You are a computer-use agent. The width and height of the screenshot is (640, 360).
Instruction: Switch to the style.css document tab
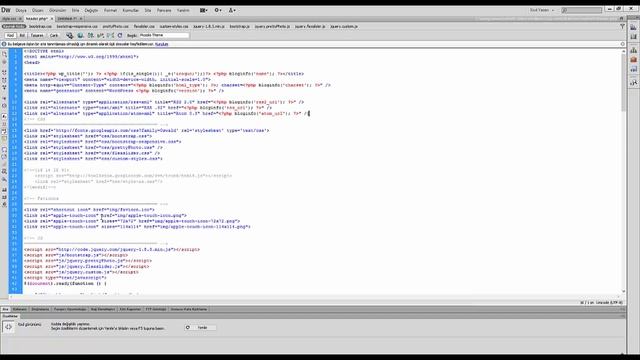[x=9, y=19]
